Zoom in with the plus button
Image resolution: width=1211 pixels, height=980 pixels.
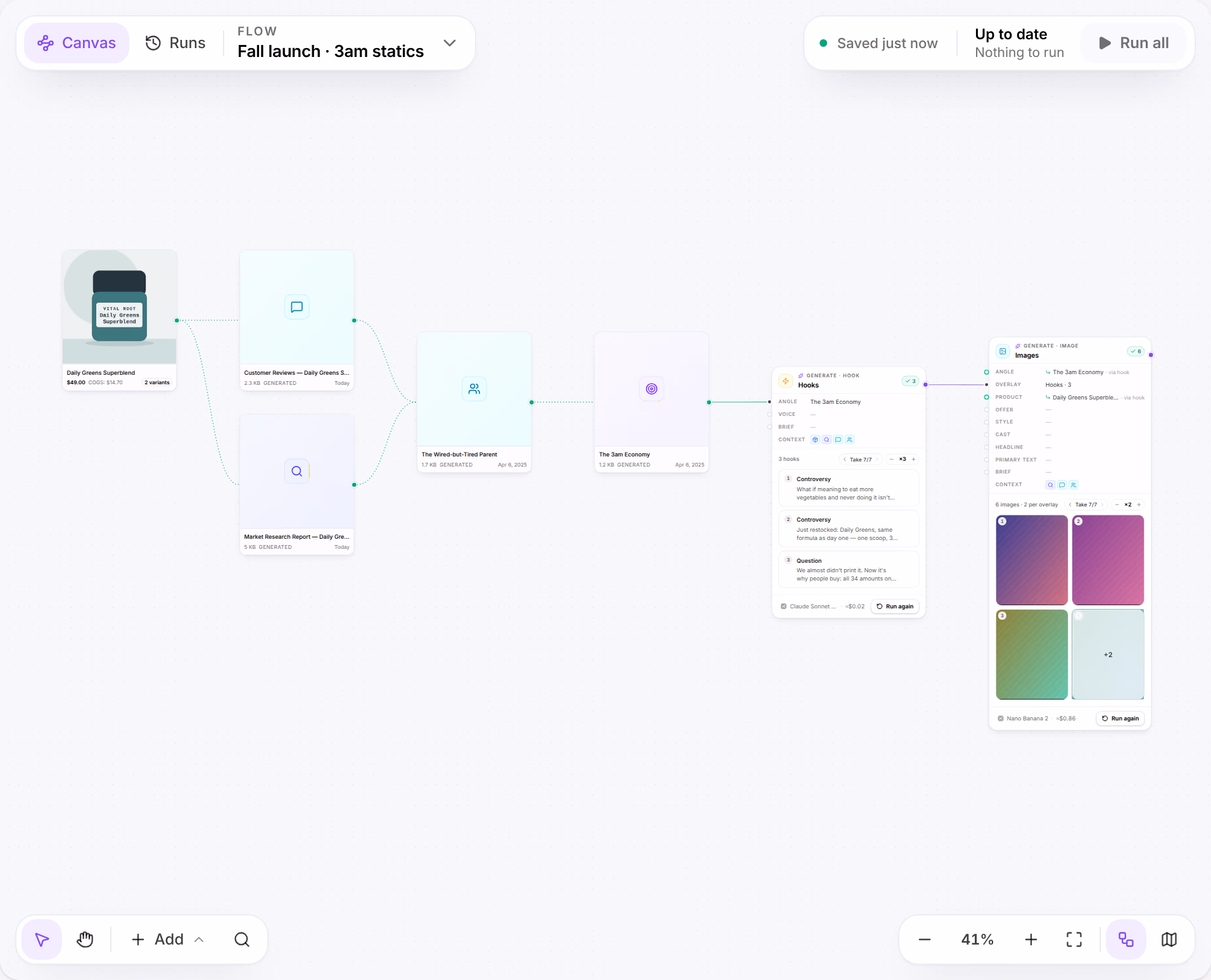(1031, 939)
